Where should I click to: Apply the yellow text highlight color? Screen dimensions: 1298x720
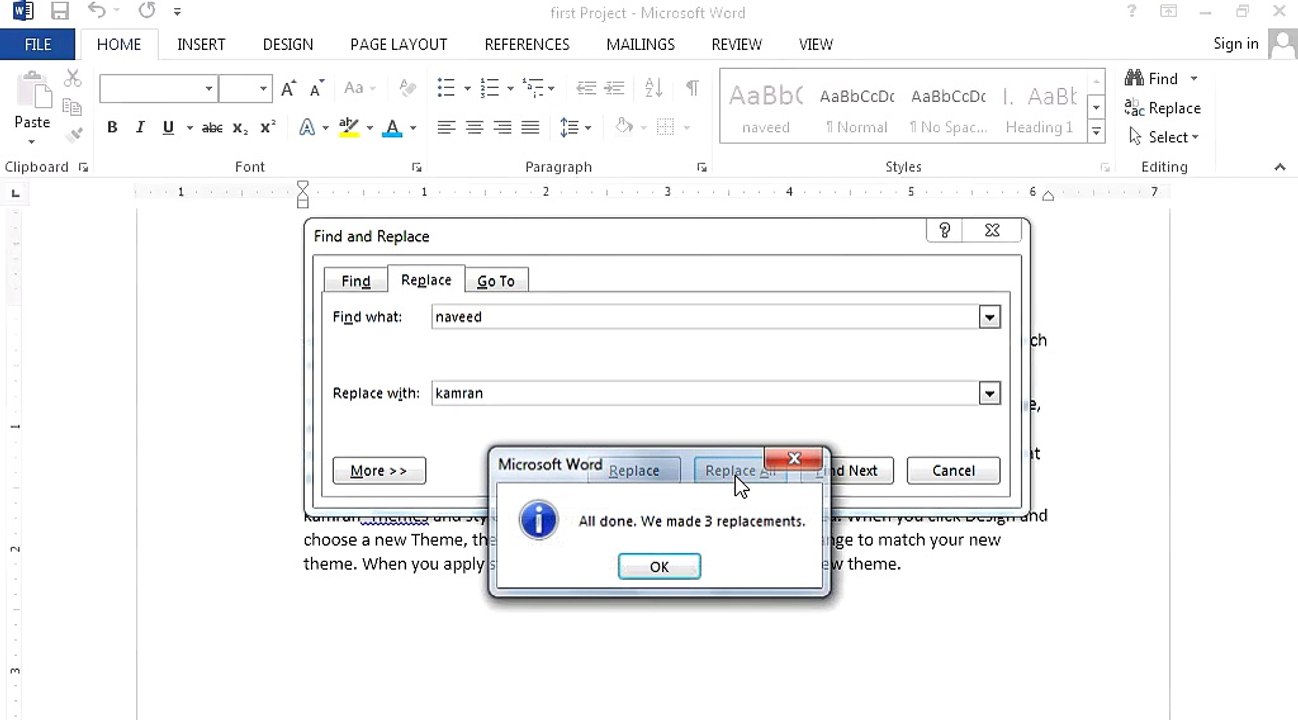pos(349,127)
